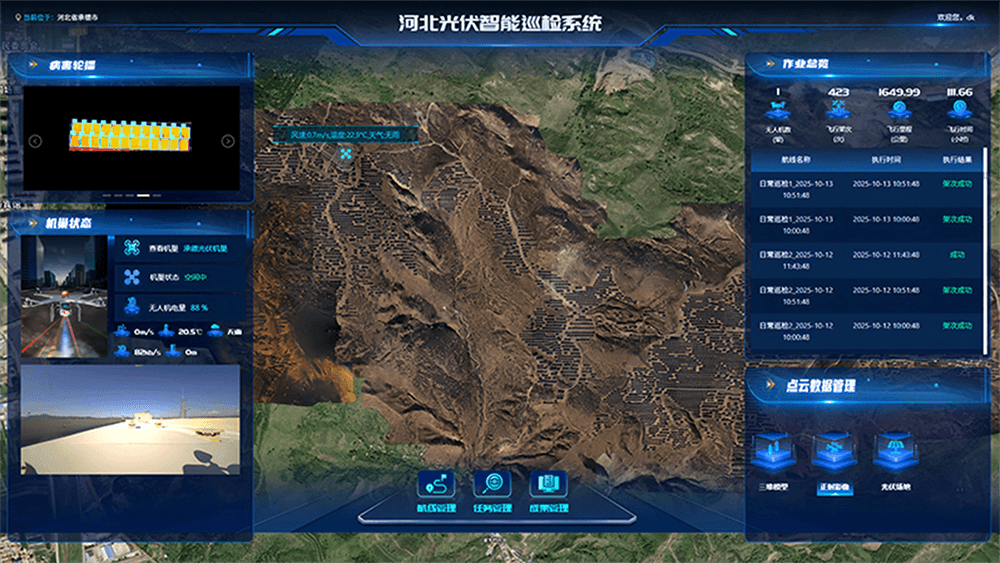Click the drone marker on the map

346,154
